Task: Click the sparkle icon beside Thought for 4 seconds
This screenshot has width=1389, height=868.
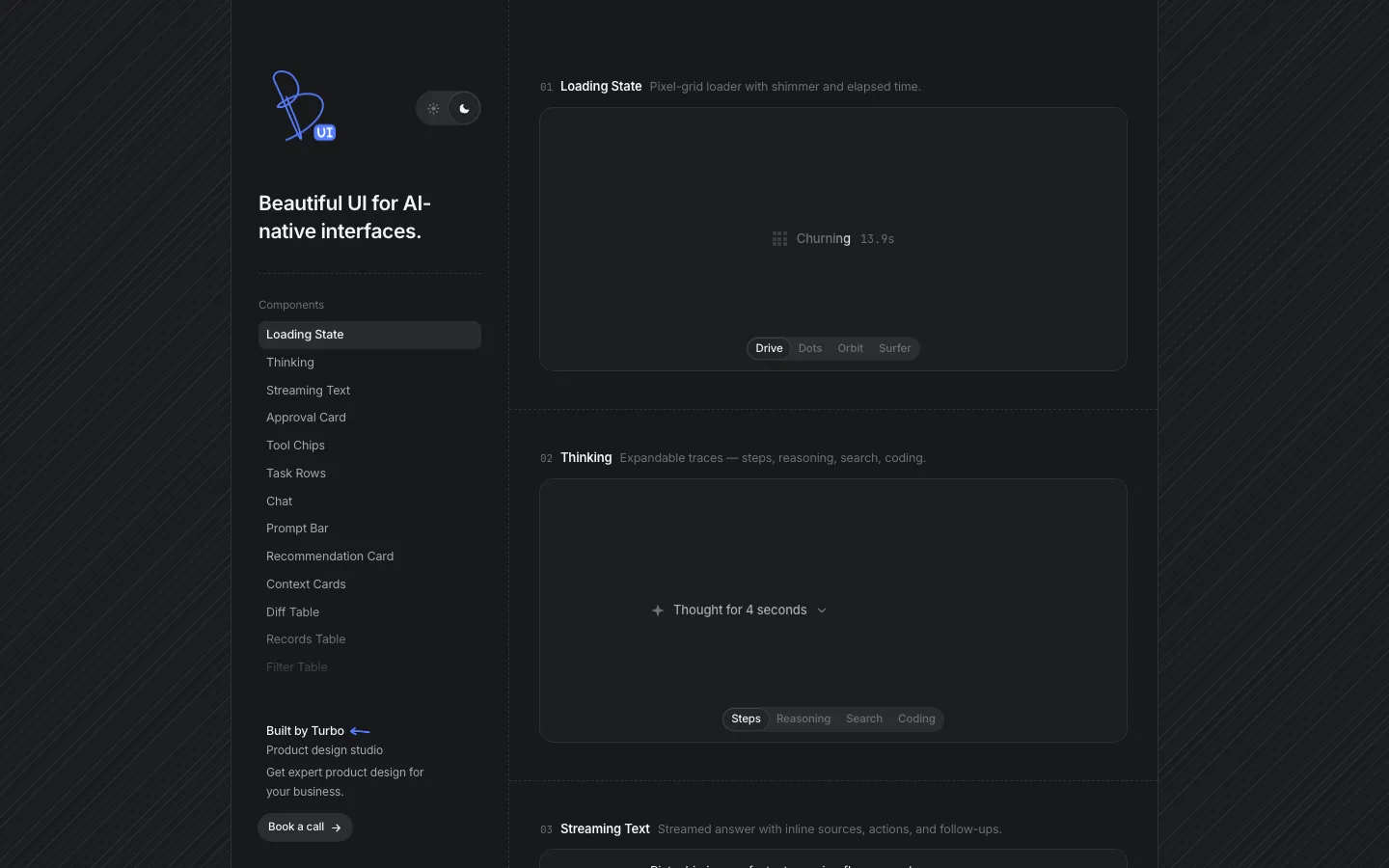Action: point(658,610)
